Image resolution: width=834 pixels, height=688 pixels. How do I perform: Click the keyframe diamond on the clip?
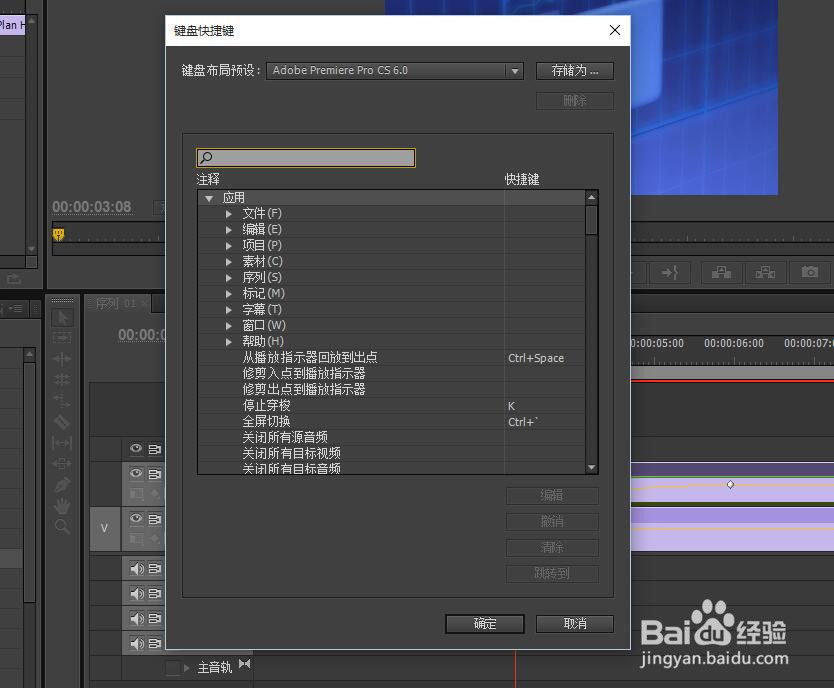[730, 484]
